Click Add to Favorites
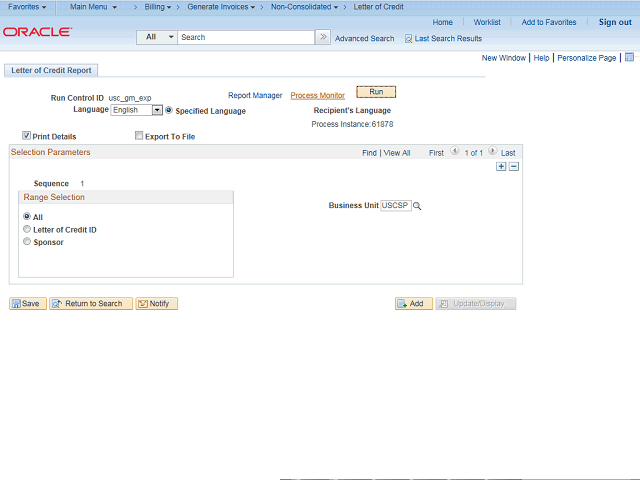The width and height of the screenshot is (640, 480). pos(549,22)
